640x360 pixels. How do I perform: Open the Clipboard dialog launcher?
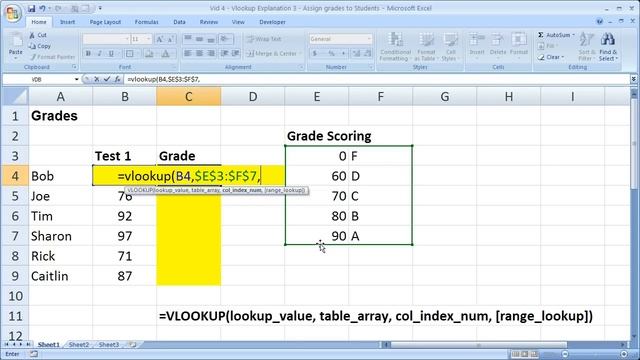[x=74, y=67]
